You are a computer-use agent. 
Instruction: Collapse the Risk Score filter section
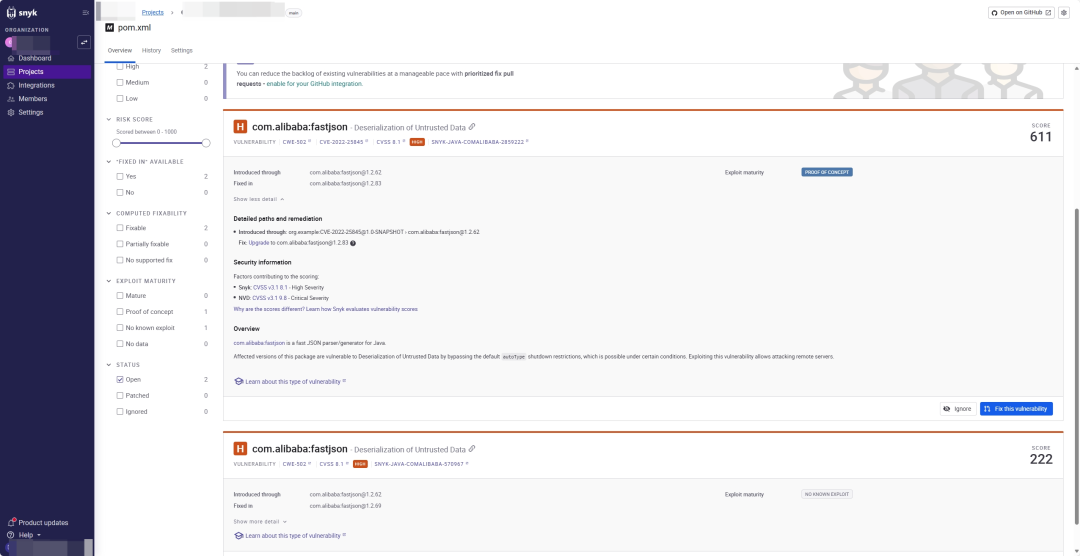click(110, 119)
